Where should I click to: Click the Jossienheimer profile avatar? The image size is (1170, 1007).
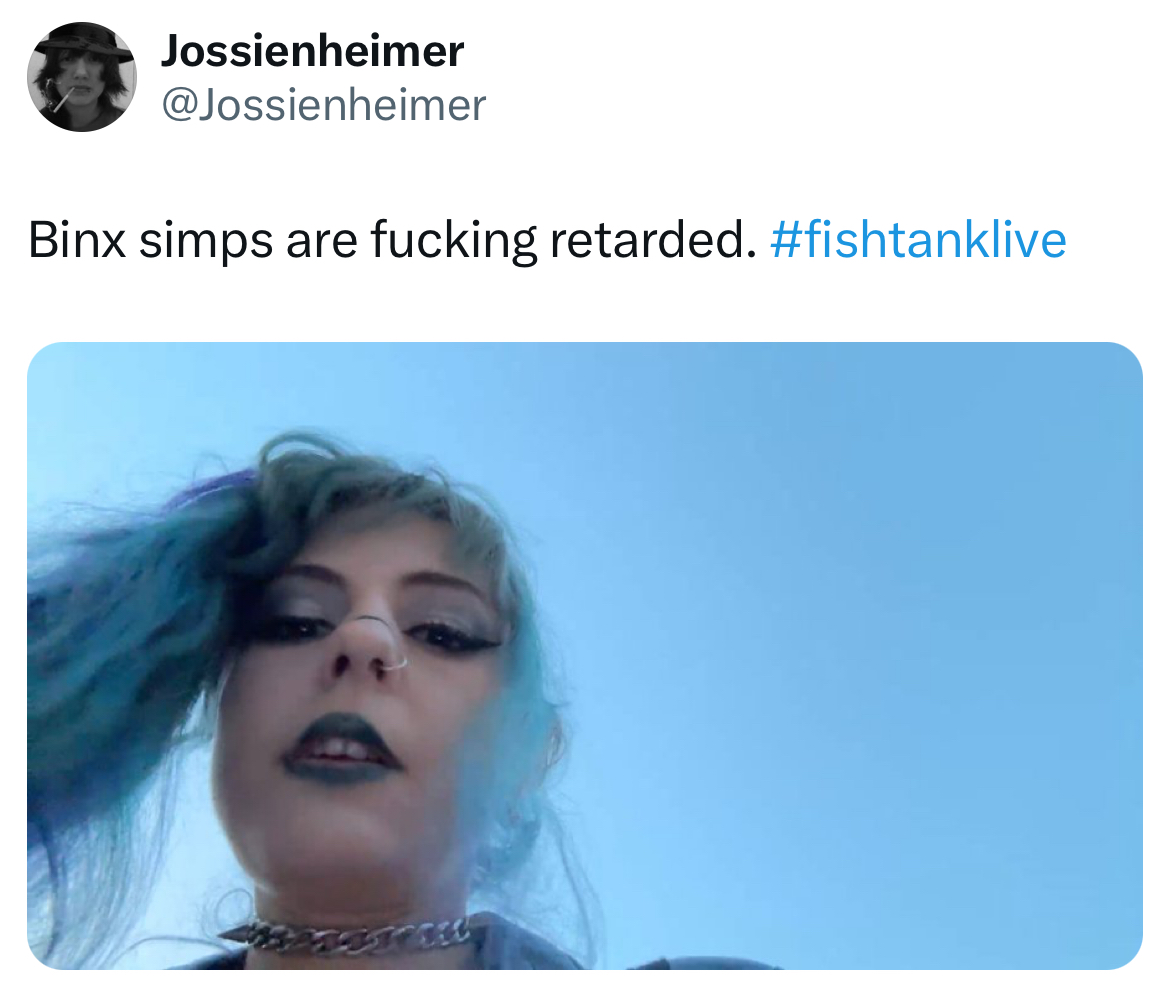pyautogui.click(x=82, y=77)
